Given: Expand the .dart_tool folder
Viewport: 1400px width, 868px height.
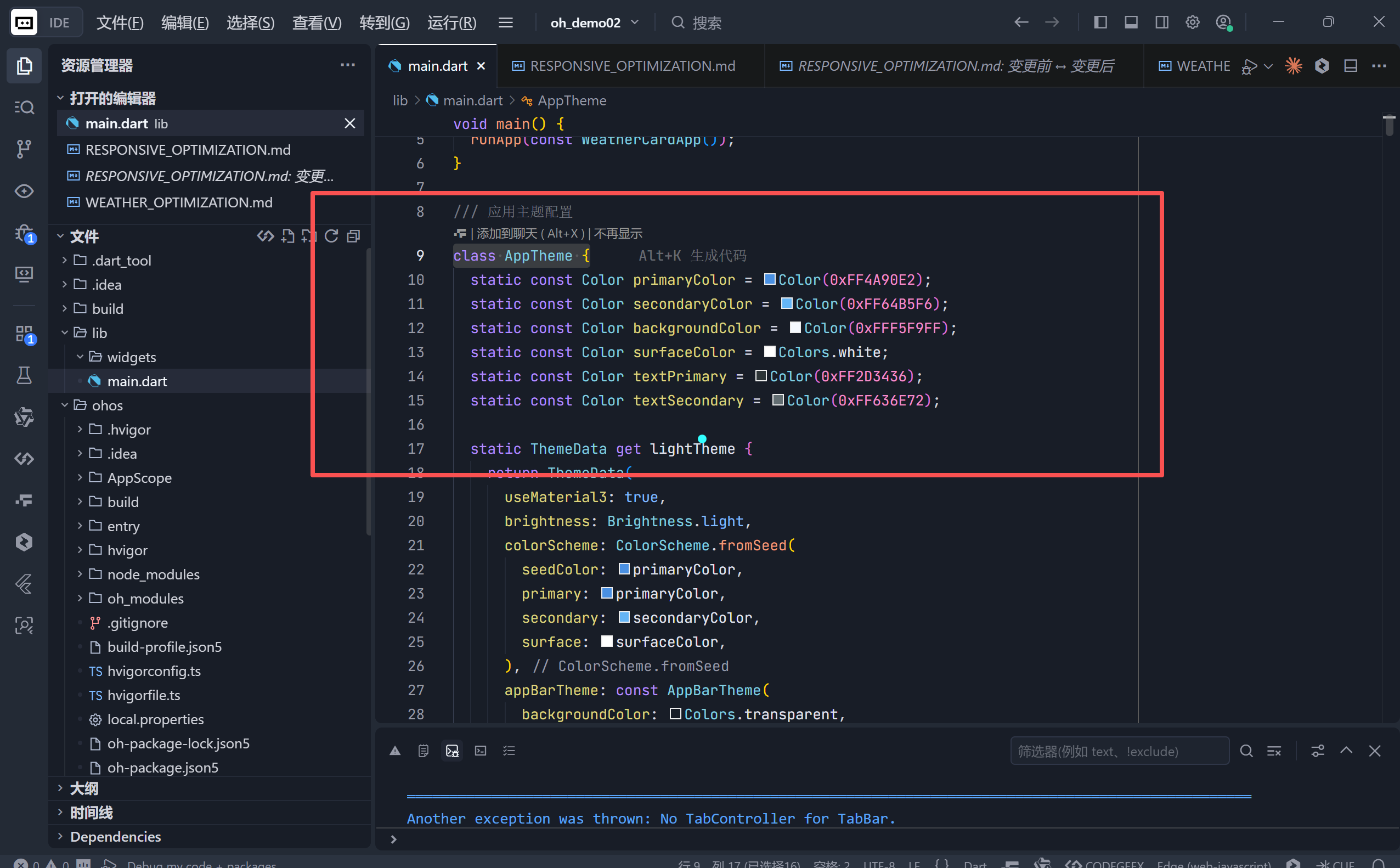Looking at the screenshot, I should pyautogui.click(x=121, y=261).
